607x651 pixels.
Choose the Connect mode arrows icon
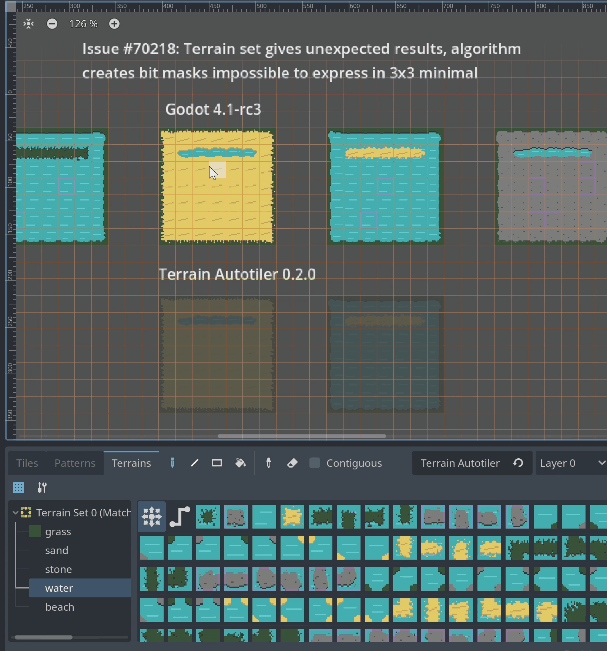click(x=152, y=517)
